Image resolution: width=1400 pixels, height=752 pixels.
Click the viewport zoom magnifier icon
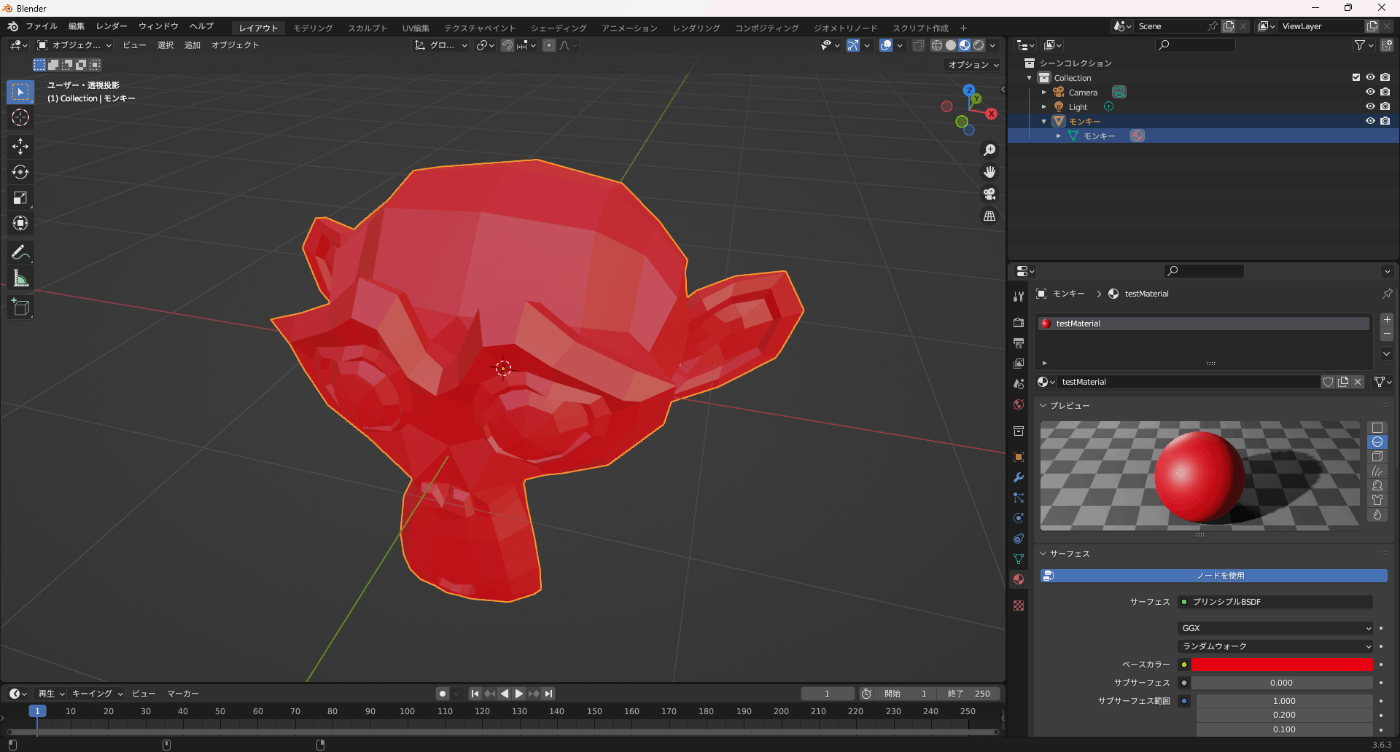[x=989, y=150]
